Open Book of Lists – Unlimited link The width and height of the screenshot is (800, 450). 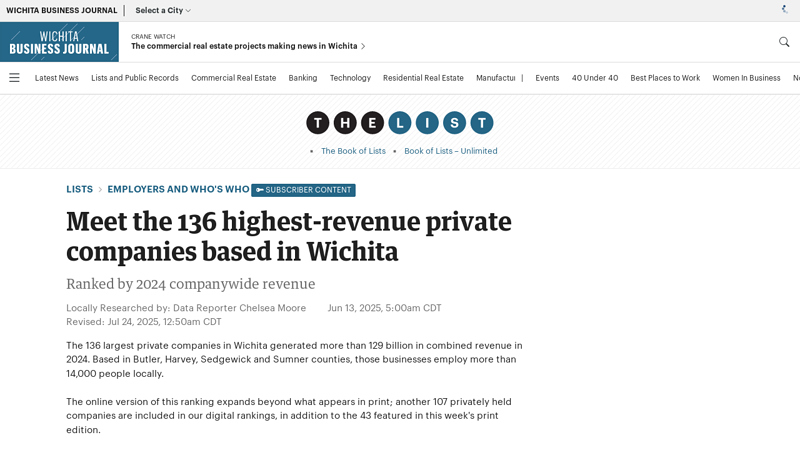pos(451,151)
